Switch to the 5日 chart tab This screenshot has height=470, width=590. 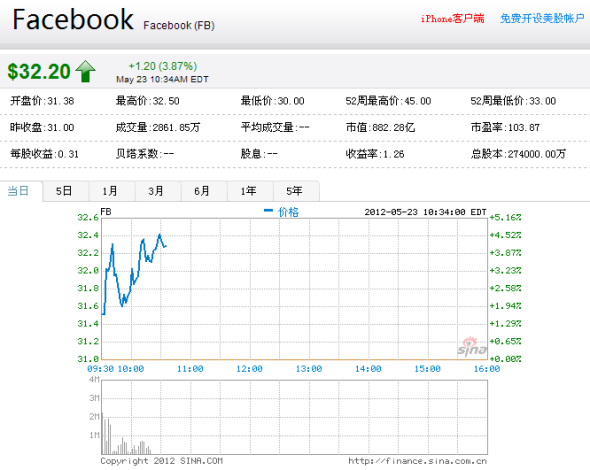pyautogui.click(x=65, y=191)
